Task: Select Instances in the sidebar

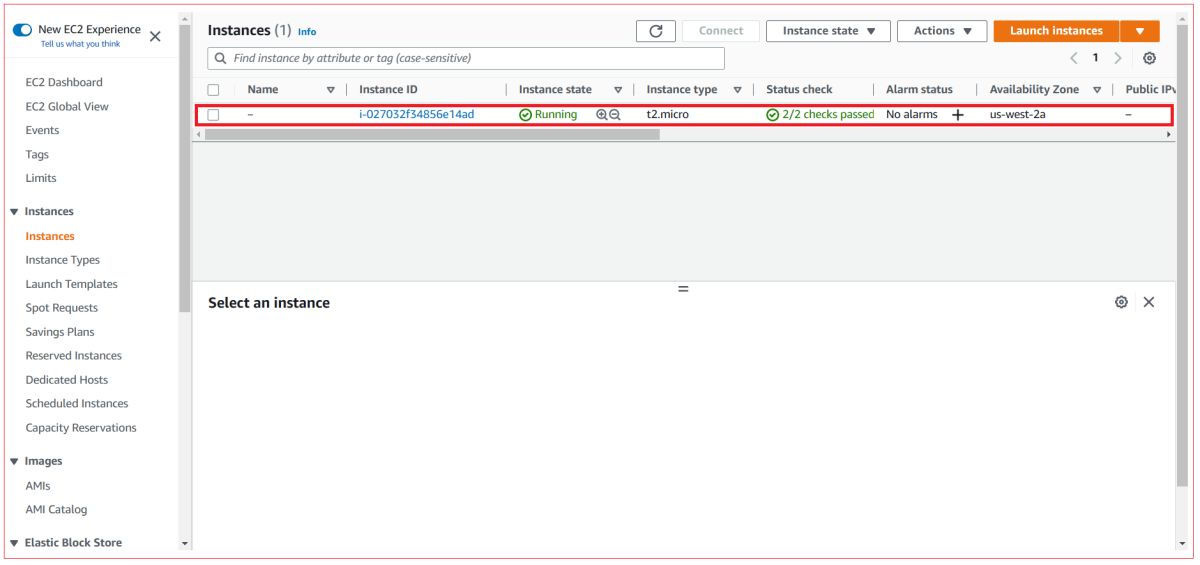Action: pyautogui.click(x=50, y=237)
